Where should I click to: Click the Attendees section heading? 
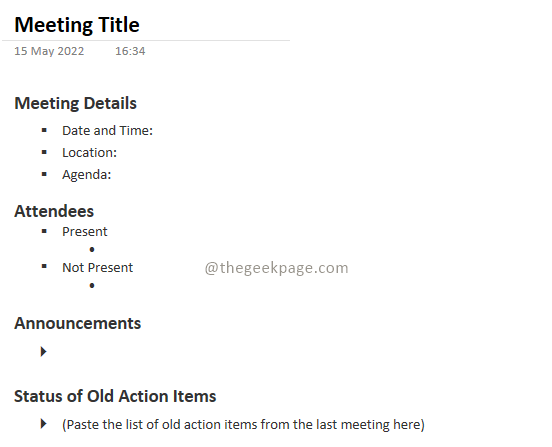(x=54, y=212)
